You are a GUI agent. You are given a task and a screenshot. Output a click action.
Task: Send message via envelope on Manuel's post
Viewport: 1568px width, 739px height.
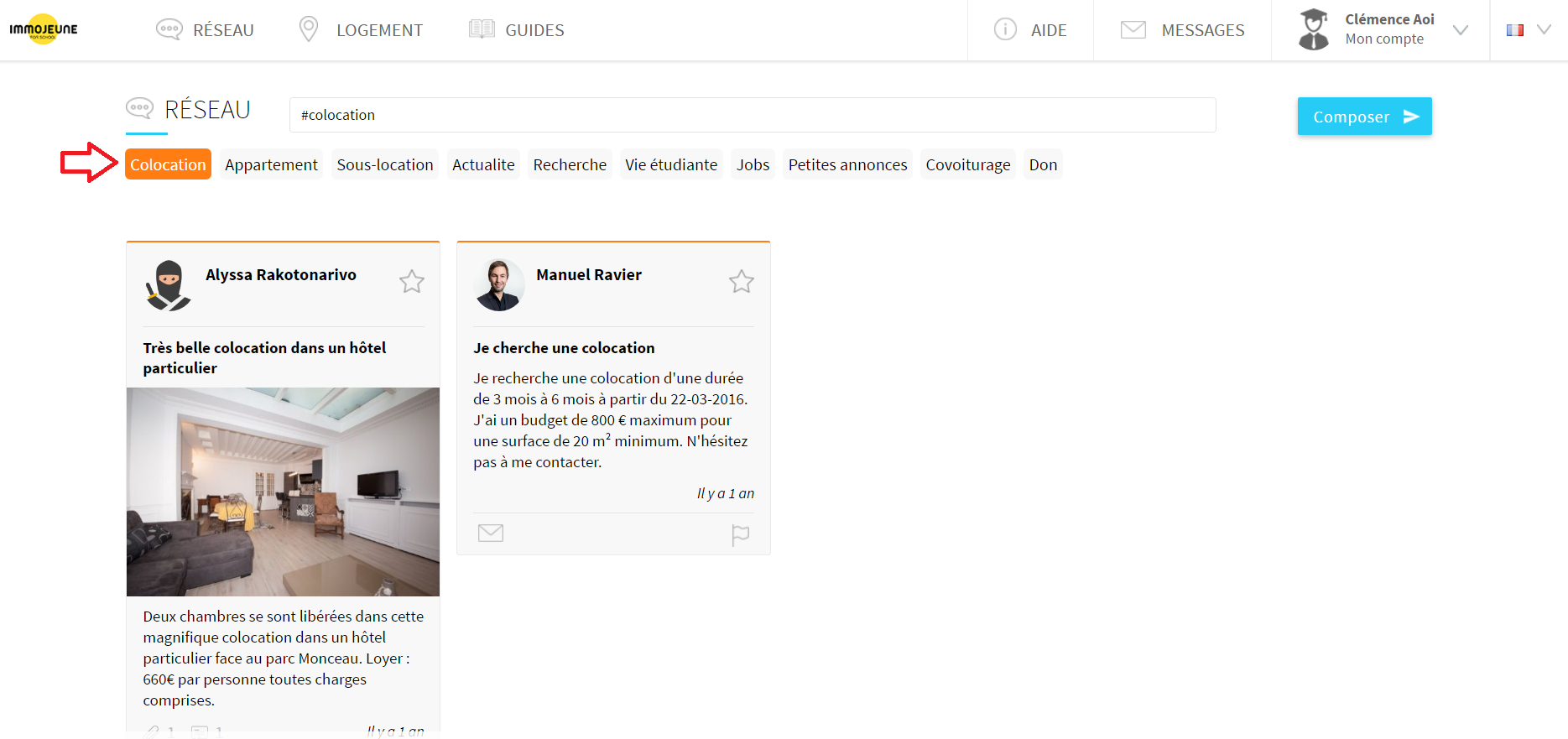coord(491,533)
